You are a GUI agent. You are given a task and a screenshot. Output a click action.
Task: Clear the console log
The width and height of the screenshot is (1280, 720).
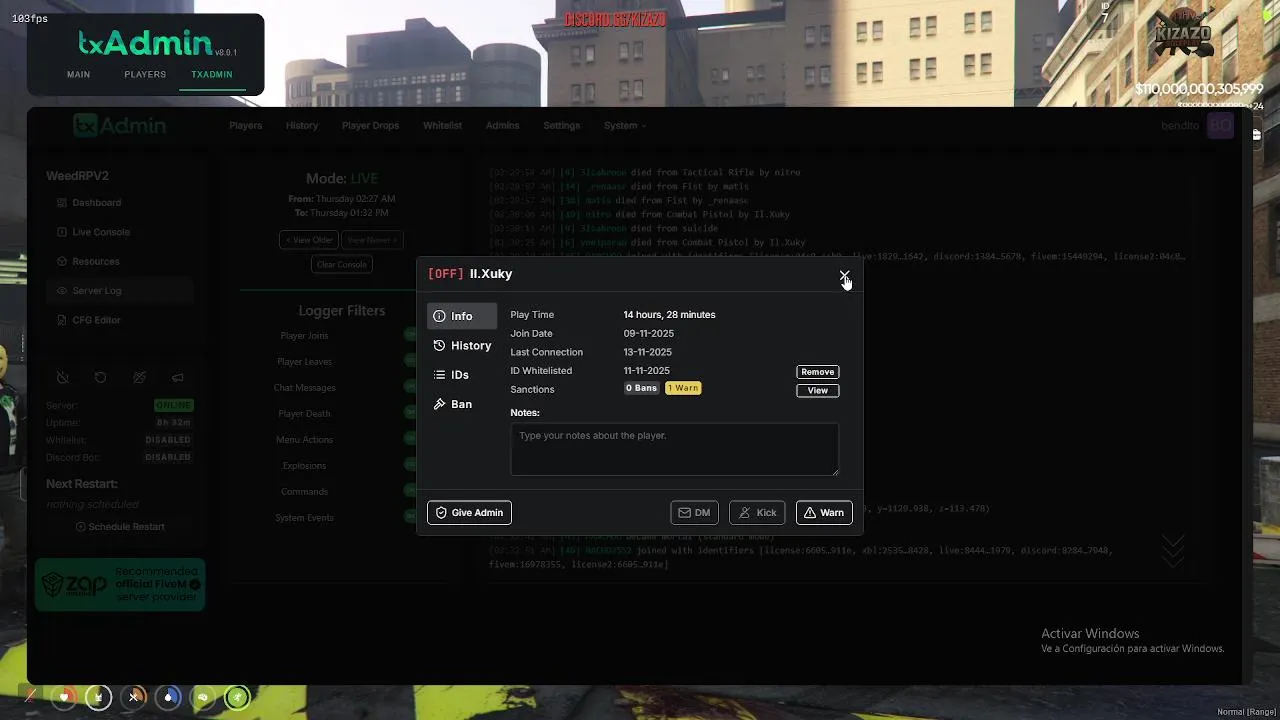[342, 265]
